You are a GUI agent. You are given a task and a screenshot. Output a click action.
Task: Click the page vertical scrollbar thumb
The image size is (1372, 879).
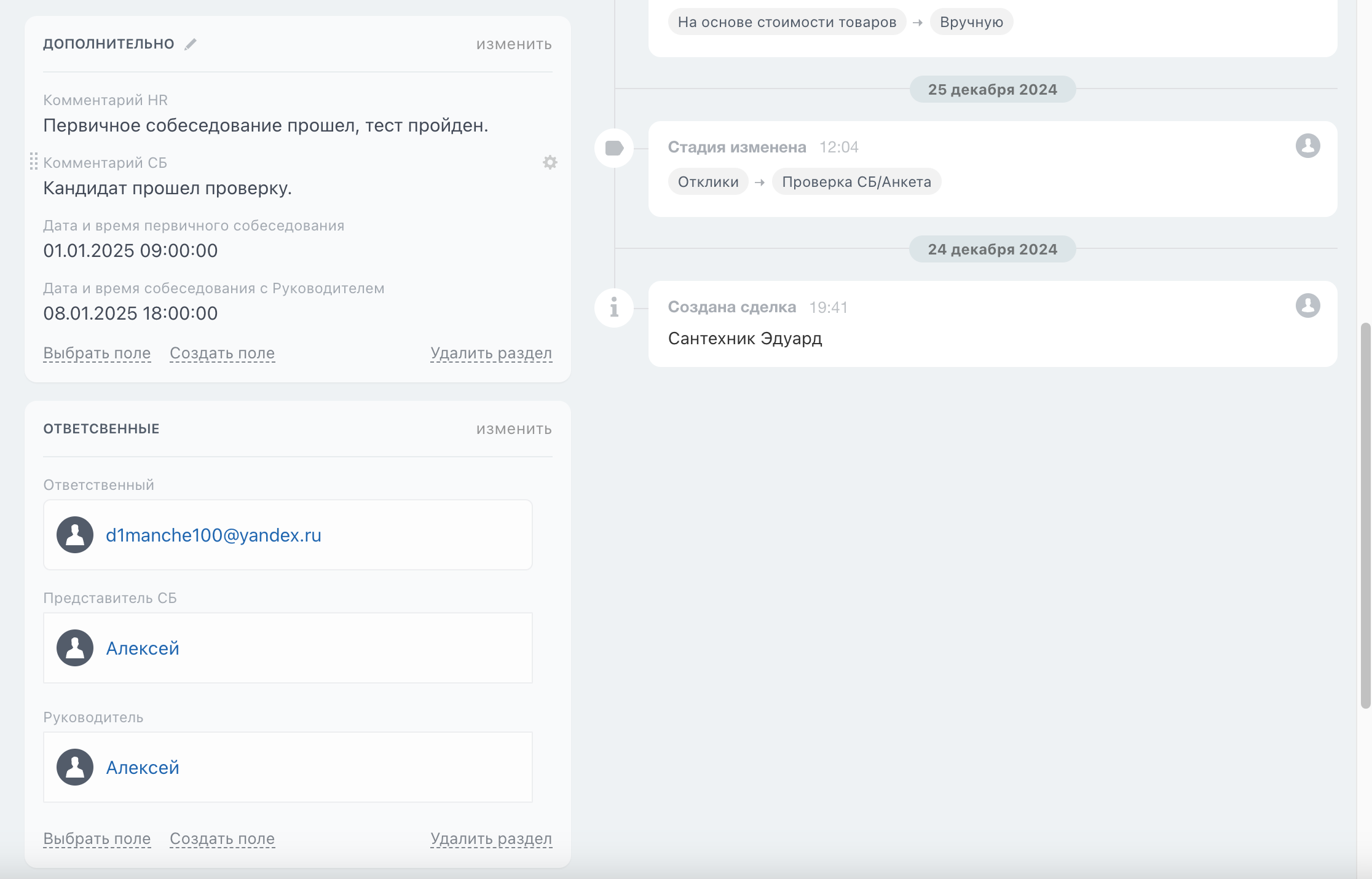(1365, 515)
